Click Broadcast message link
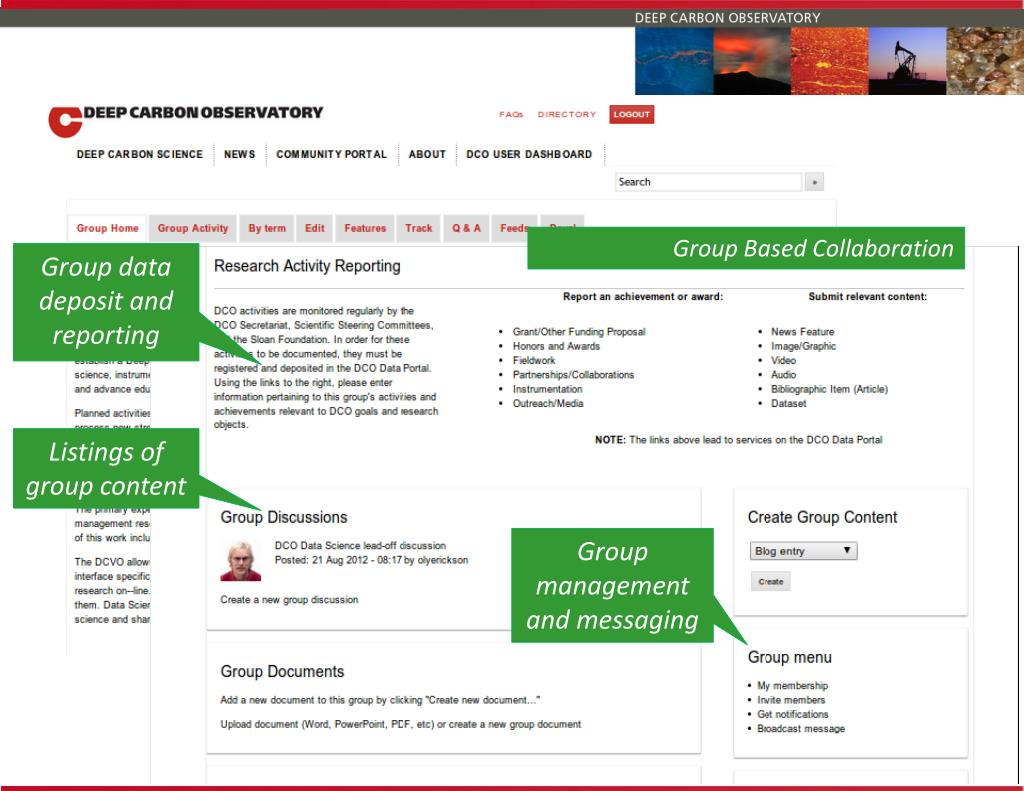The height and width of the screenshot is (791, 1024). point(801,729)
